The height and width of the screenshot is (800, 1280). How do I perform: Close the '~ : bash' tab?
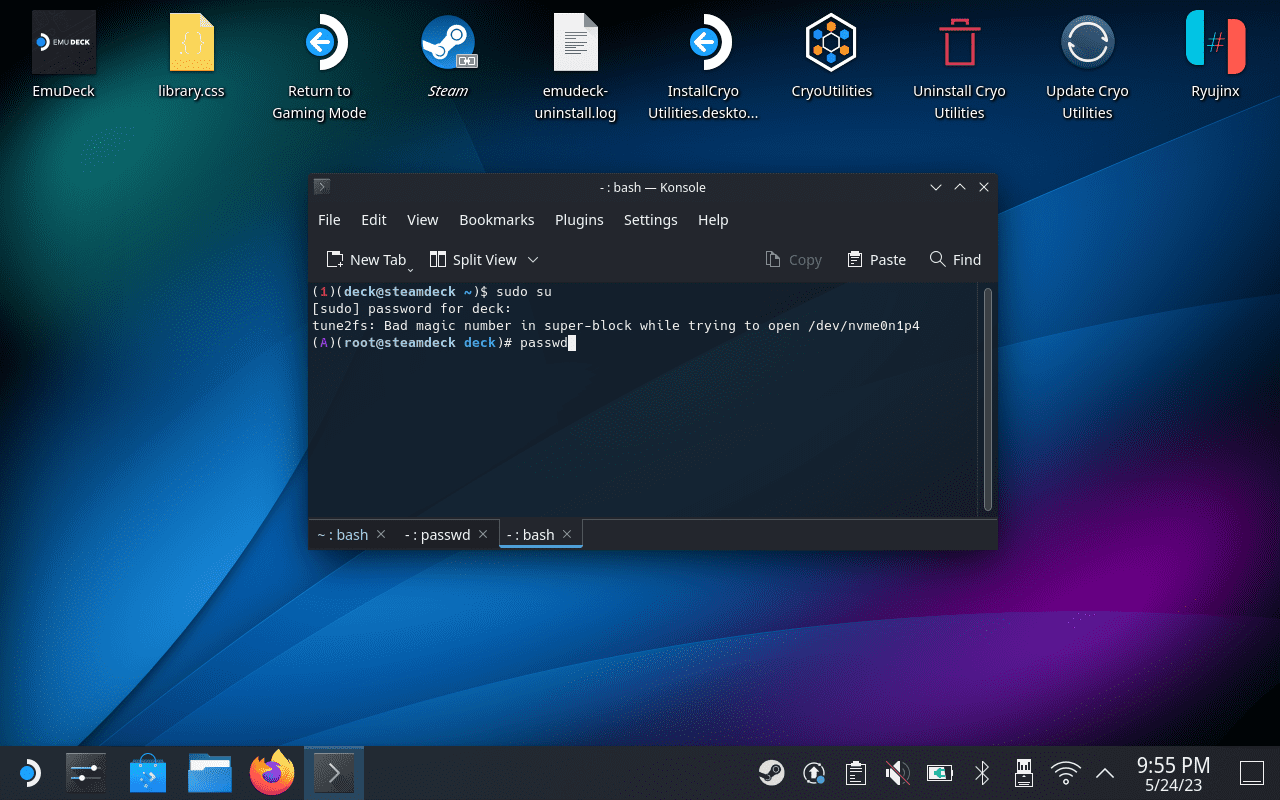382,535
